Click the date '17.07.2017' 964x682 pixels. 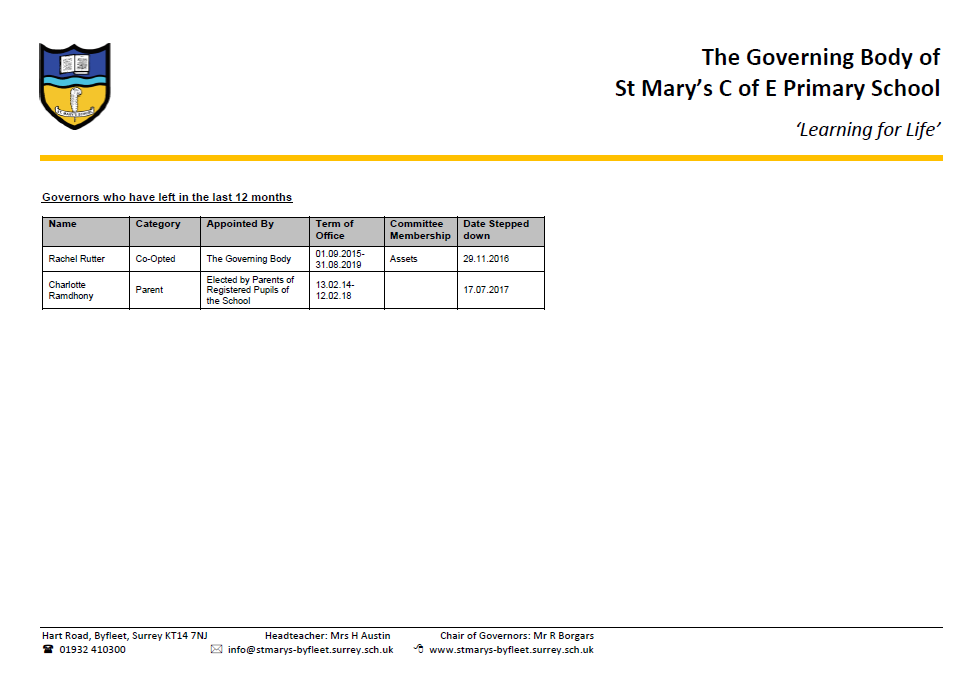pyautogui.click(x=486, y=290)
